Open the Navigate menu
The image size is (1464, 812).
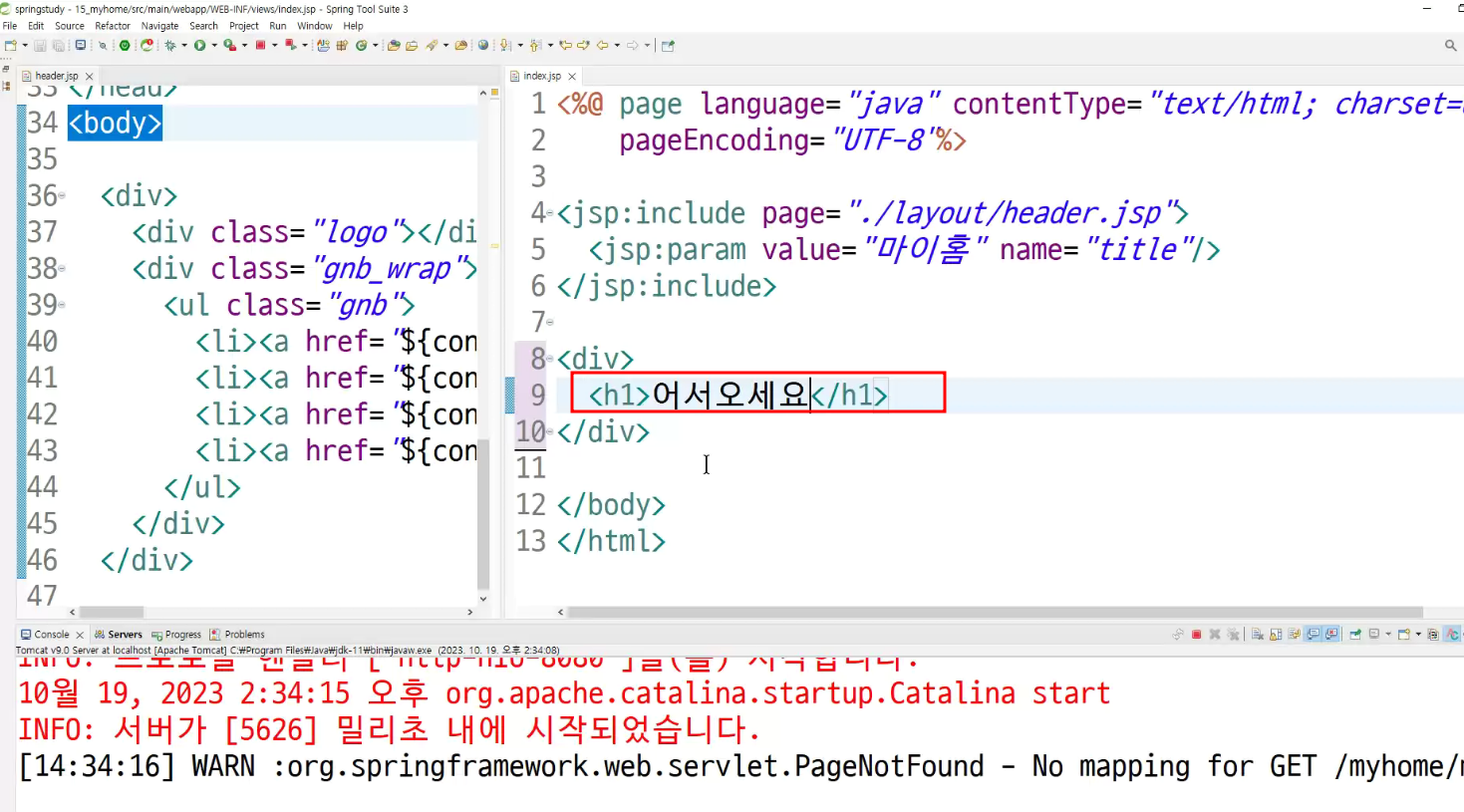point(159,26)
